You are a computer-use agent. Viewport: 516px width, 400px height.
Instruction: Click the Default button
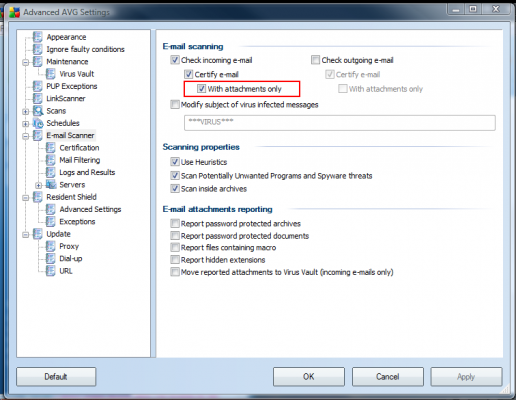[x=56, y=377]
